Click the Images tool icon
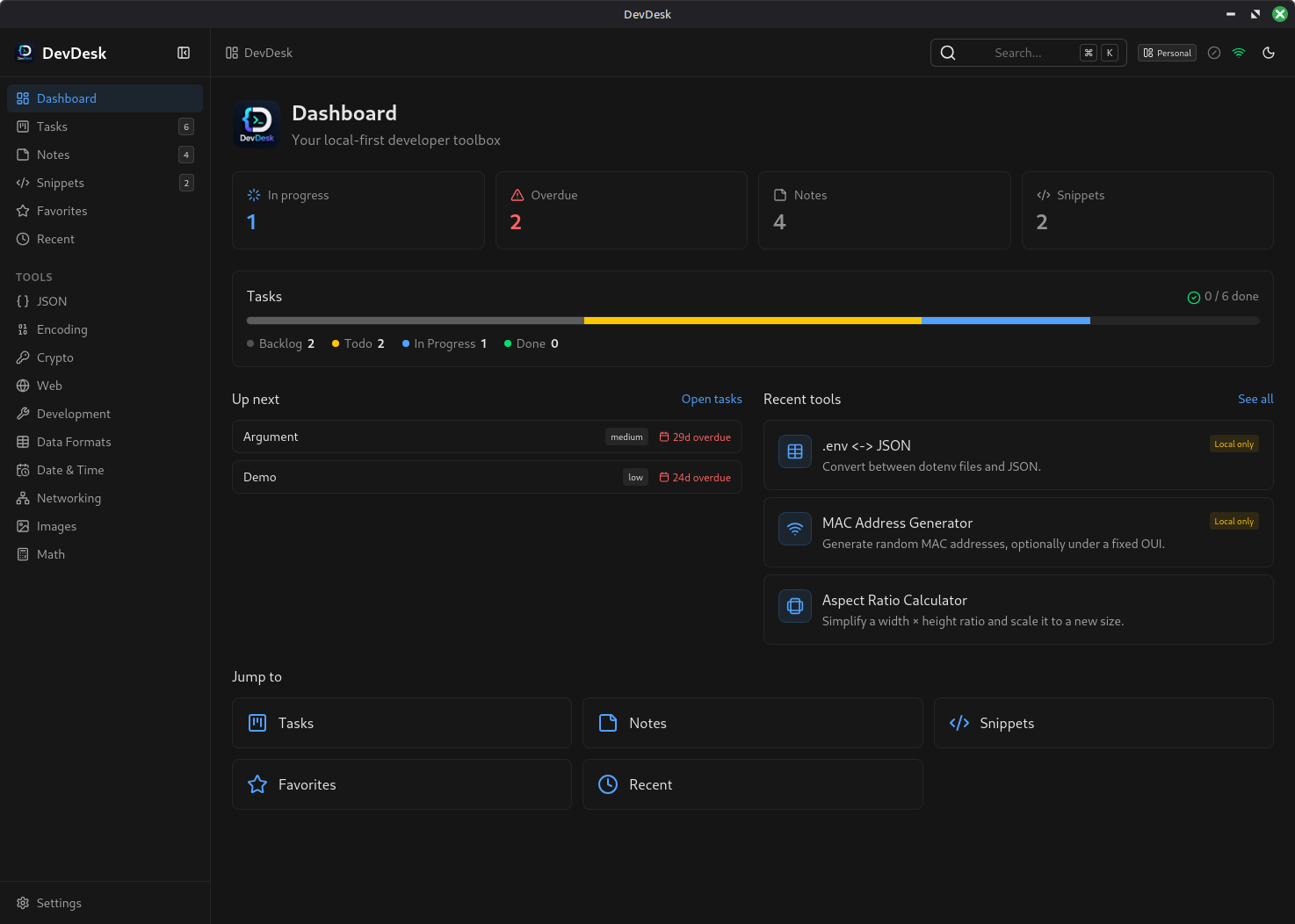 23,526
